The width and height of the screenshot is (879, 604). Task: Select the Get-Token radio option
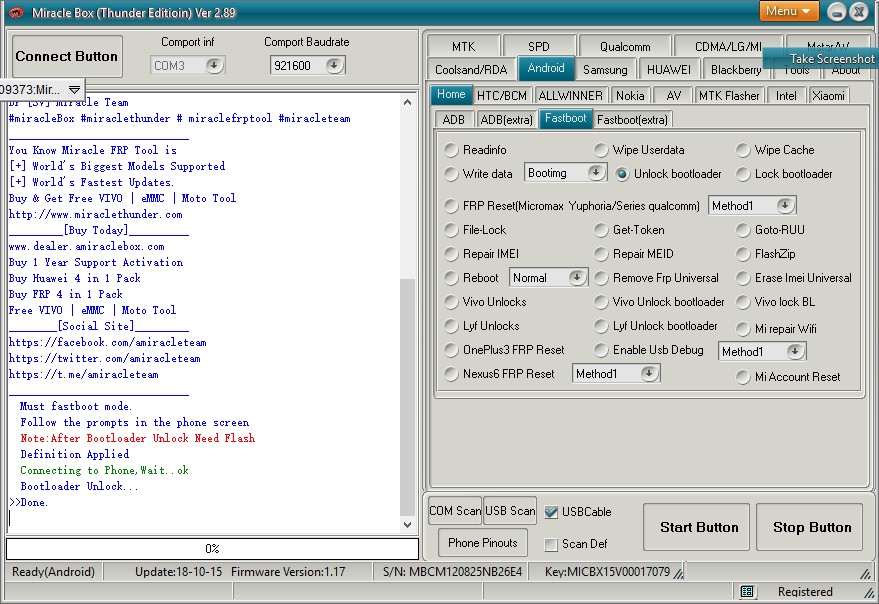(601, 230)
